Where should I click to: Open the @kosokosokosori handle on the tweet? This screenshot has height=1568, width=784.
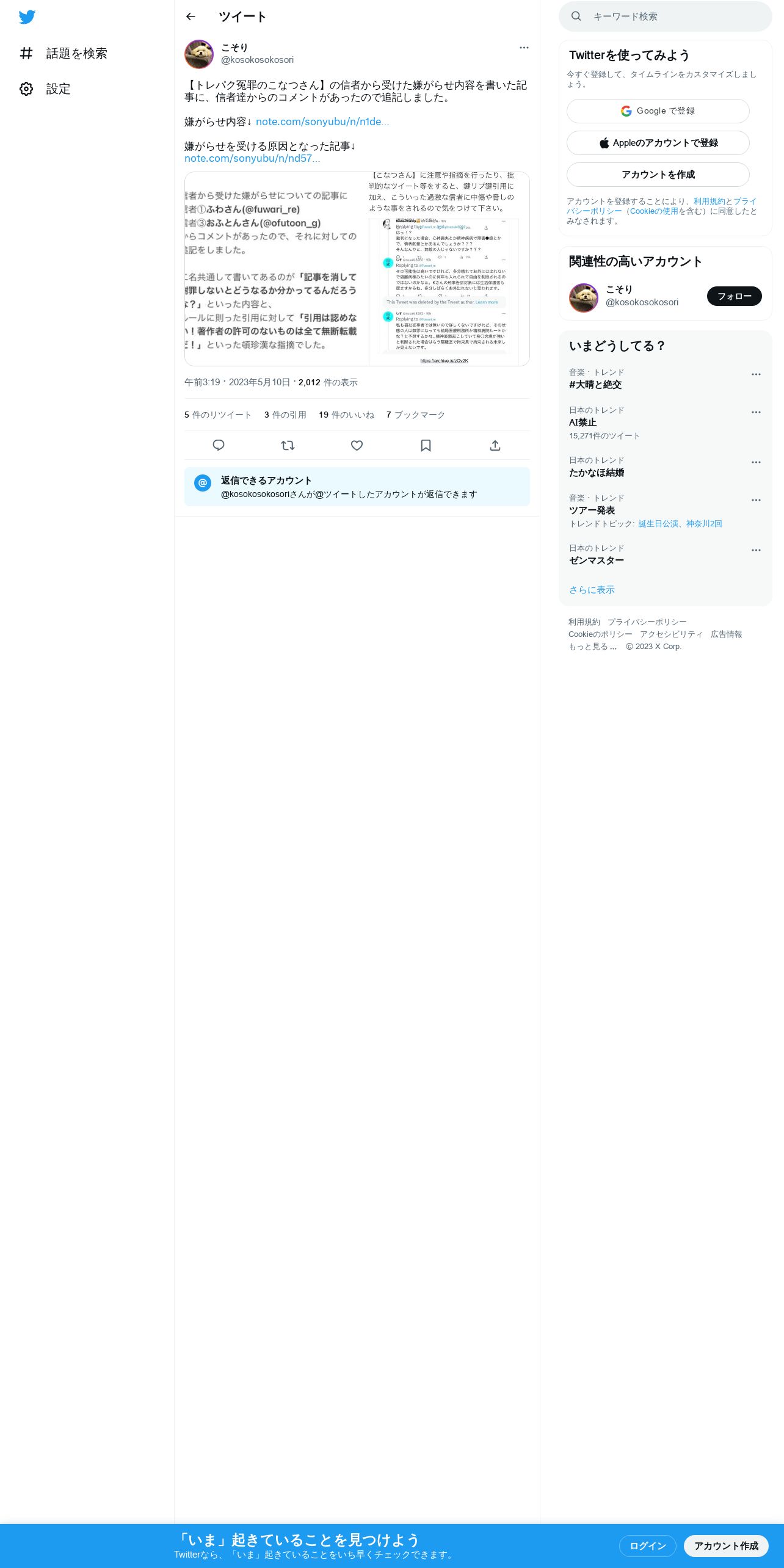click(x=257, y=60)
